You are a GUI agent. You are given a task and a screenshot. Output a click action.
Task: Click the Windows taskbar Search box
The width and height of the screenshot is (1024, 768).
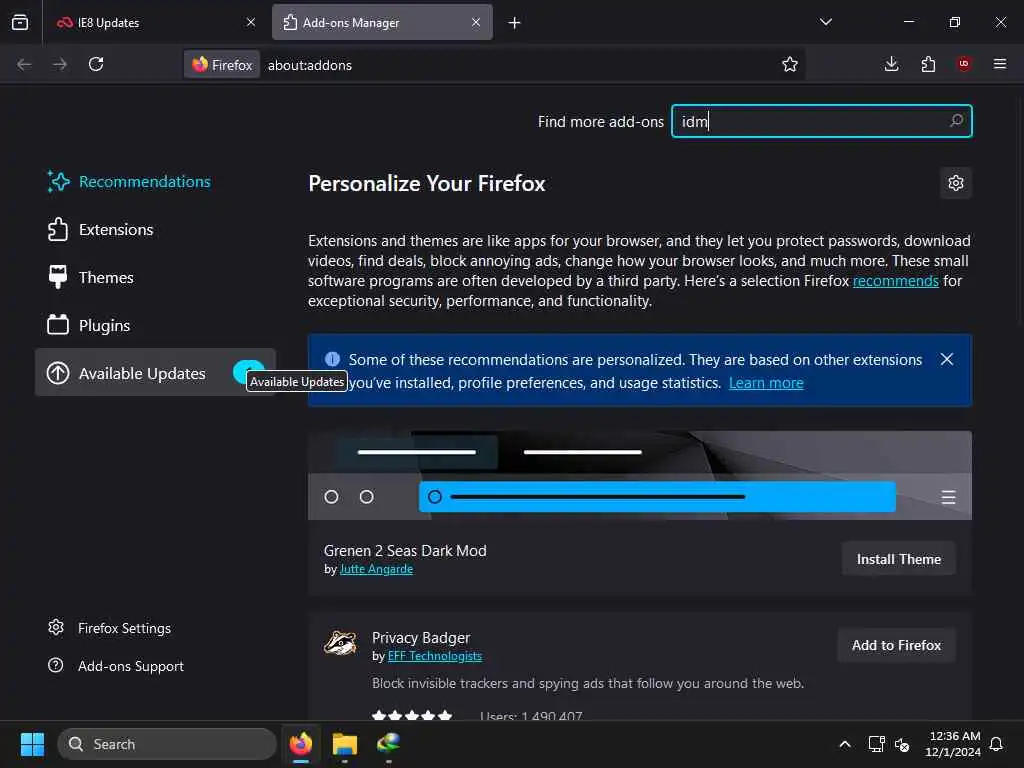coord(167,744)
